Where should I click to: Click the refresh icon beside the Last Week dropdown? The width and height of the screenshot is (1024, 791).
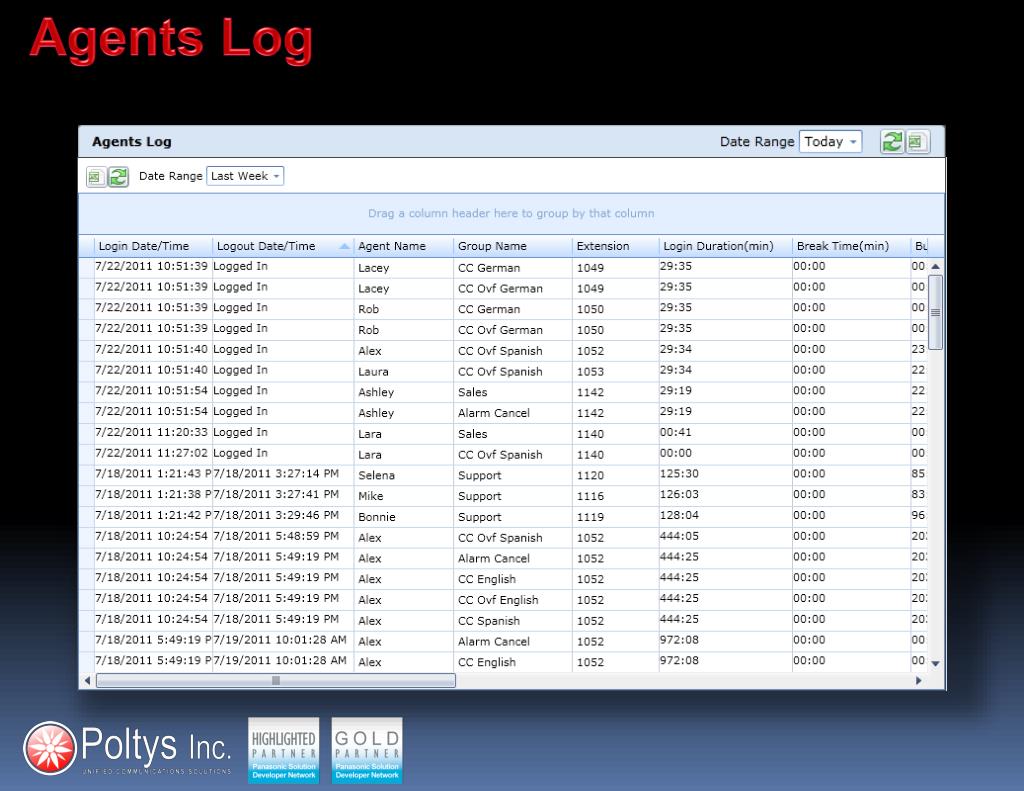click(118, 176)
